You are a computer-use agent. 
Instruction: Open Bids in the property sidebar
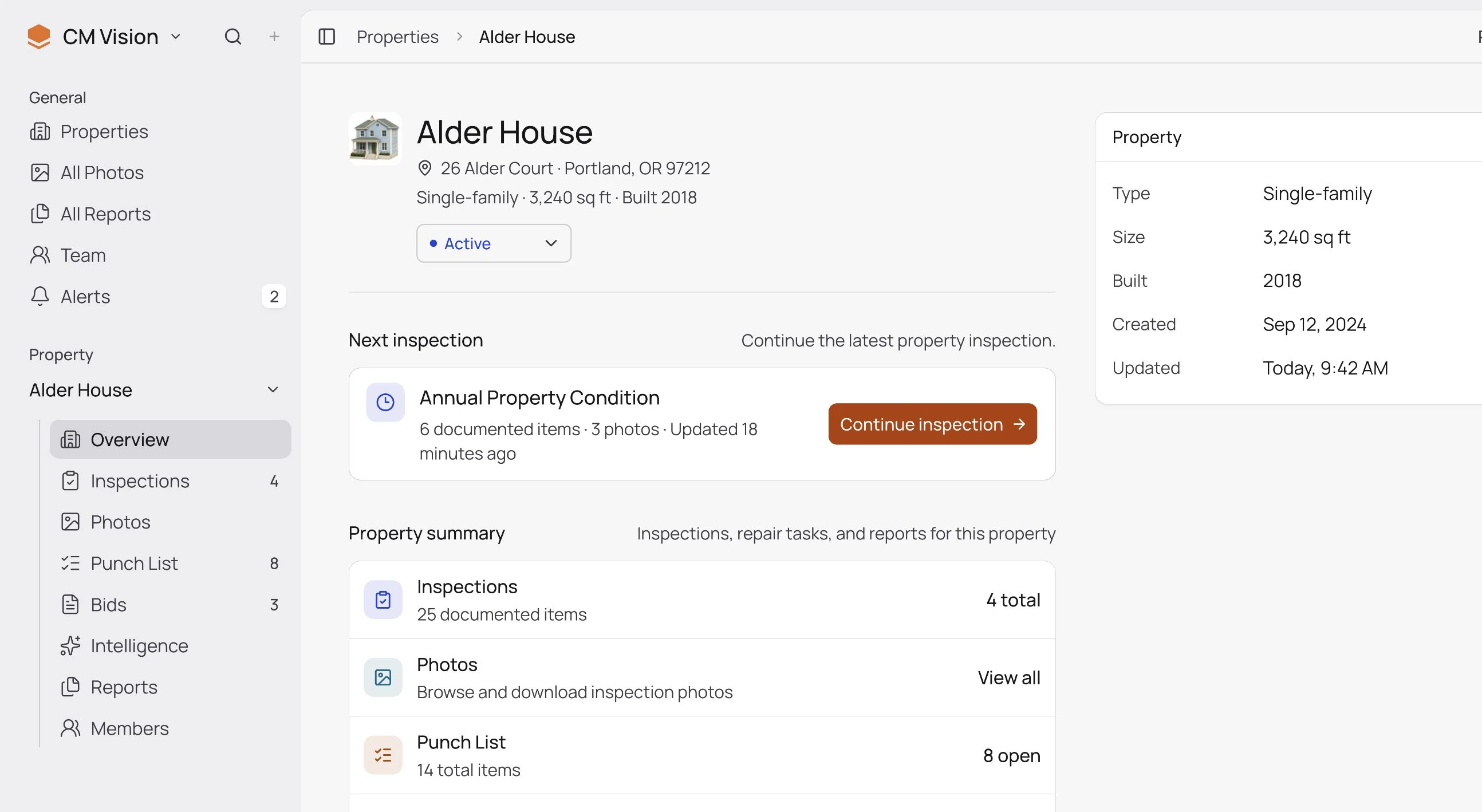170,604
